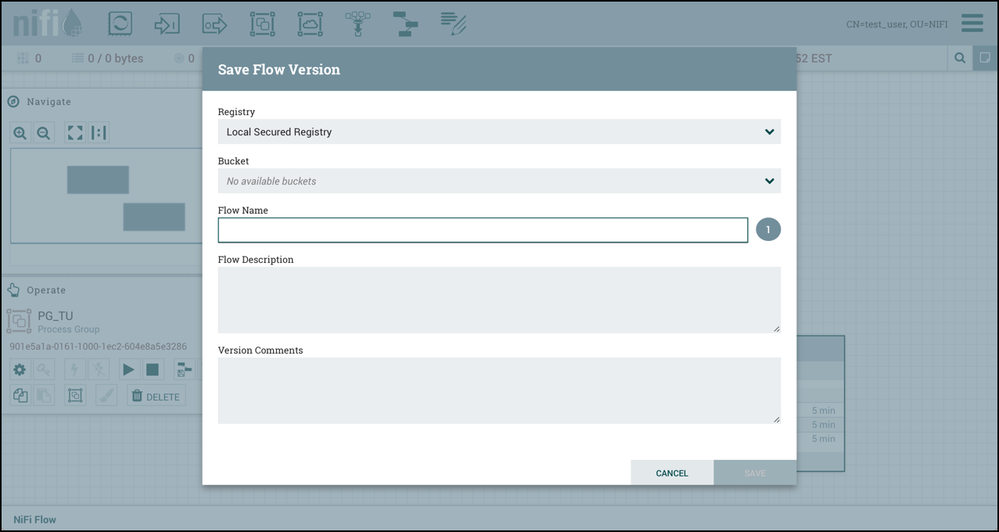
Task: Zoom in on the Navigate panel
Action: (x=20, y=133)
